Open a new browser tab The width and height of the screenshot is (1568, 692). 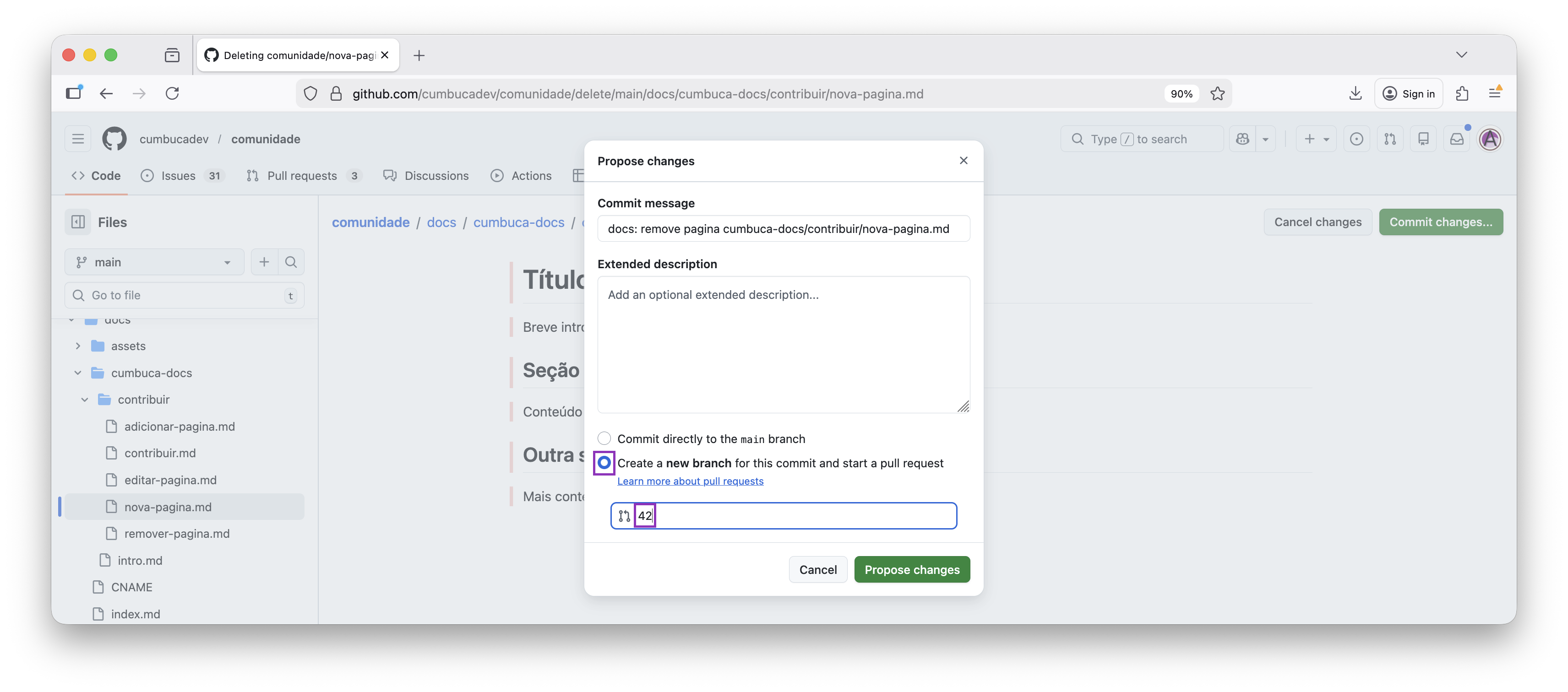[419, 55]
